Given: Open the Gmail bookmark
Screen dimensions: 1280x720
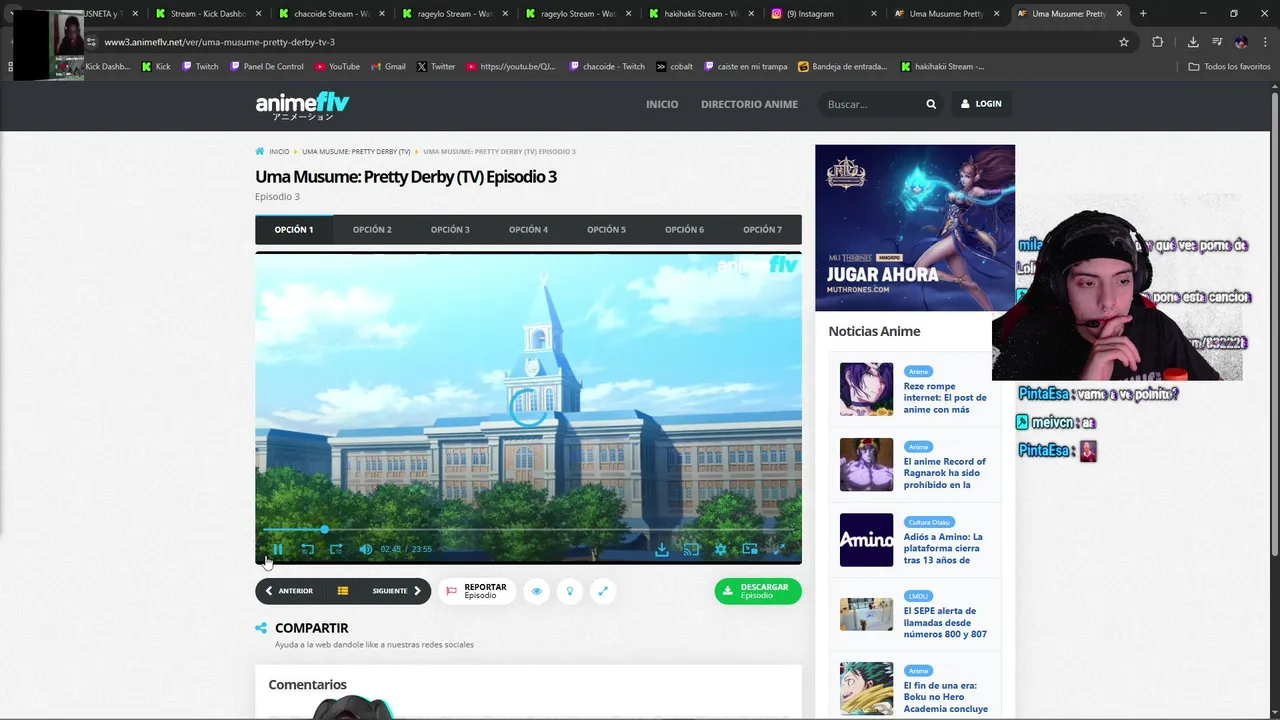Looking at the screenshot, I should (388, 67).
